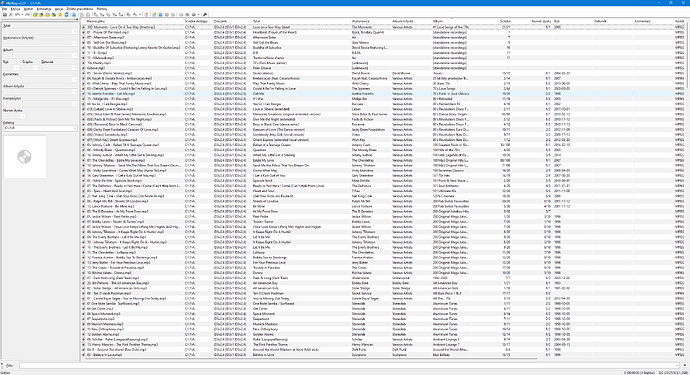Open the Katalog directory combo box
690x375 pixels.
click(x=40, y=128)
